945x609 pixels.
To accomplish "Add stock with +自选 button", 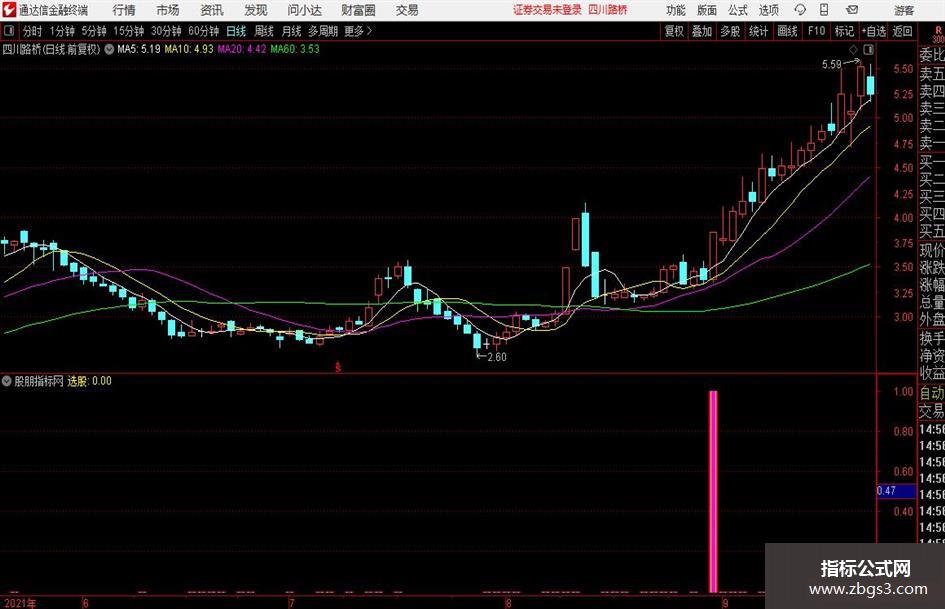I will tap(873, 31).
